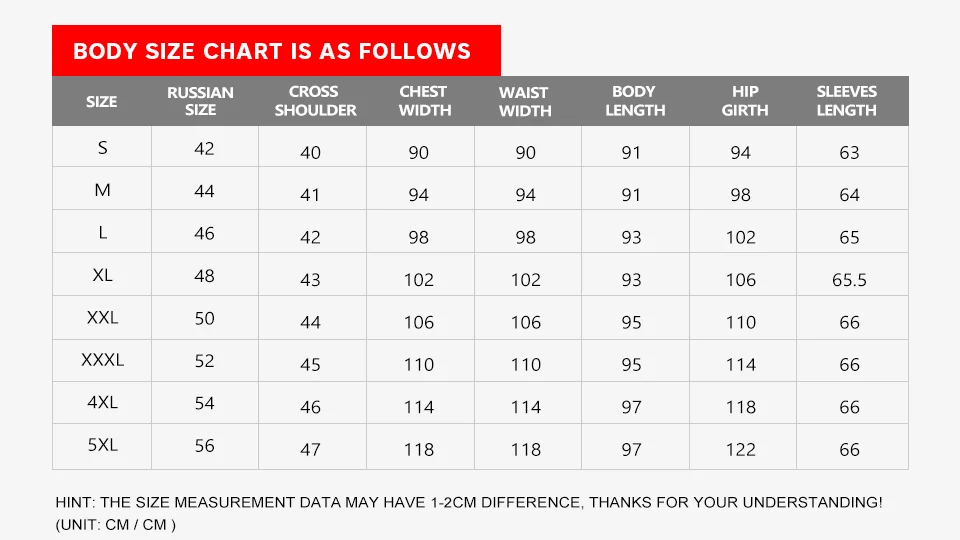Select the BODY LENGTH column header
The width and height of the screenshot is (960, 540).
(635, 101)
